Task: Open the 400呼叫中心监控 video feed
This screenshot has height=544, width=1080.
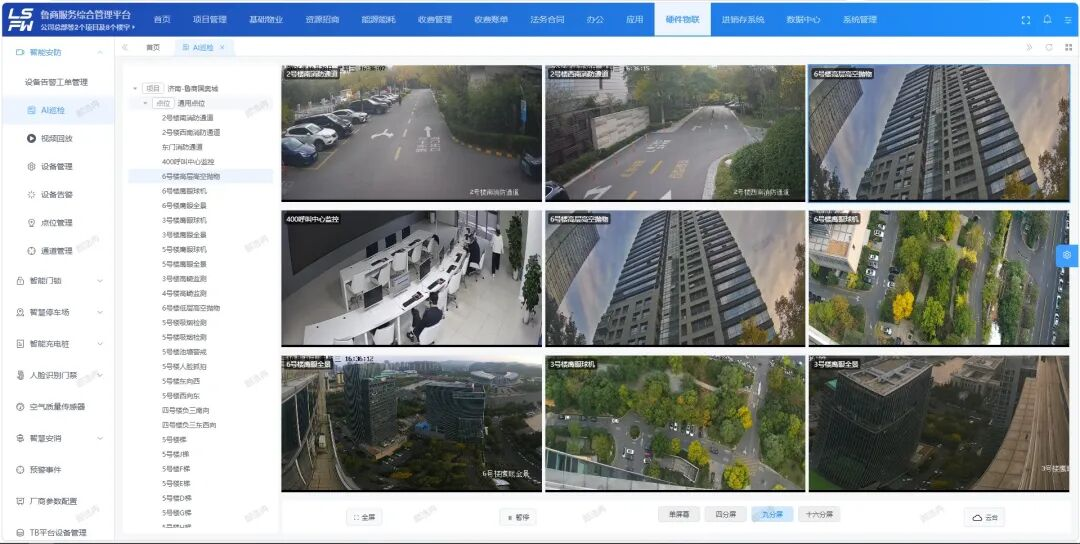Action: point(411,278)
